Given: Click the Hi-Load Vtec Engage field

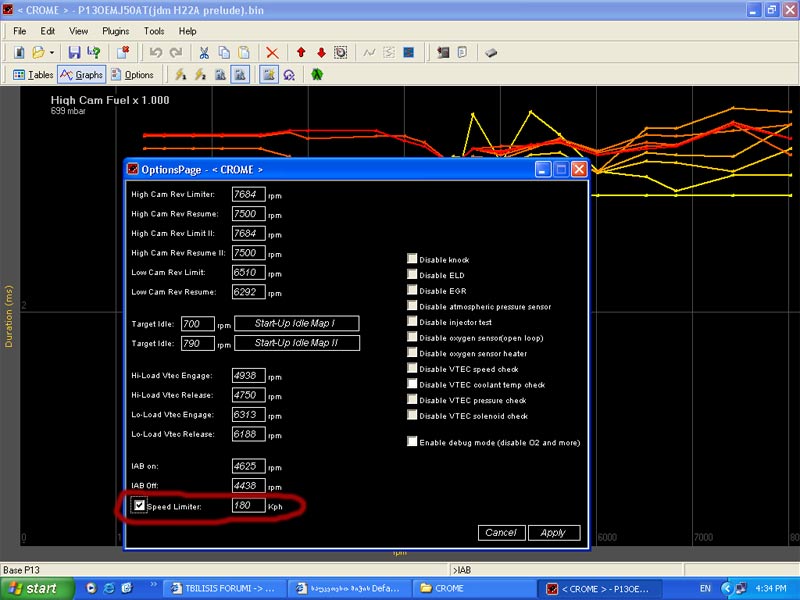Looking at the screenshot, I should 248,376.
